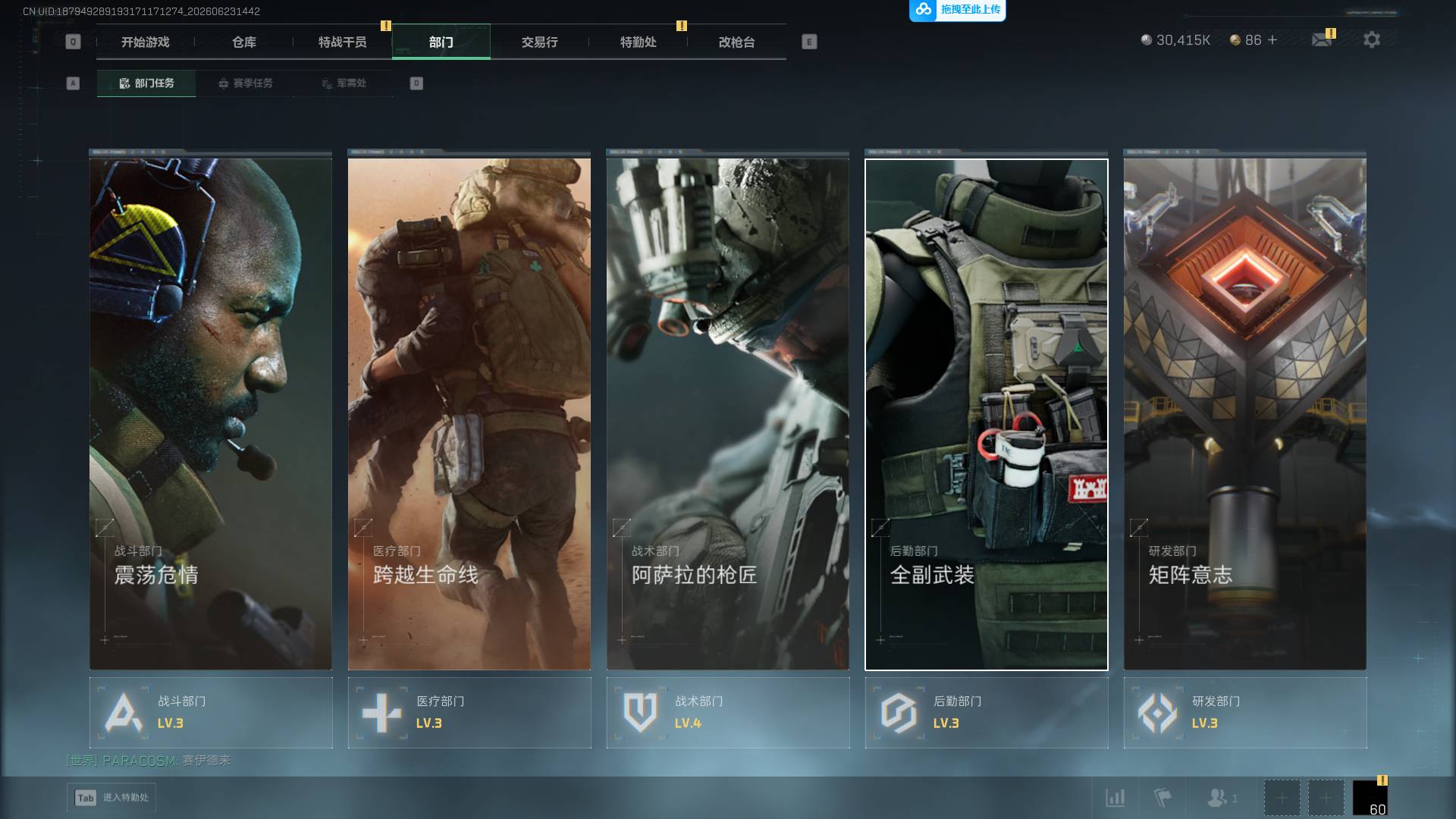Click the logistics department hexagon emblem
1456x819 pixels.
pyautogui.click(x=899, y=713)
